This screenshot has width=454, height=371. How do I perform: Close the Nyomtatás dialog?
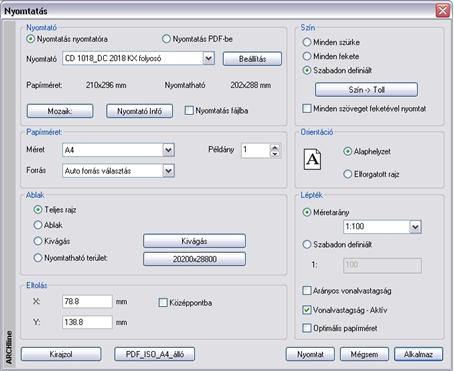point(443,10)
